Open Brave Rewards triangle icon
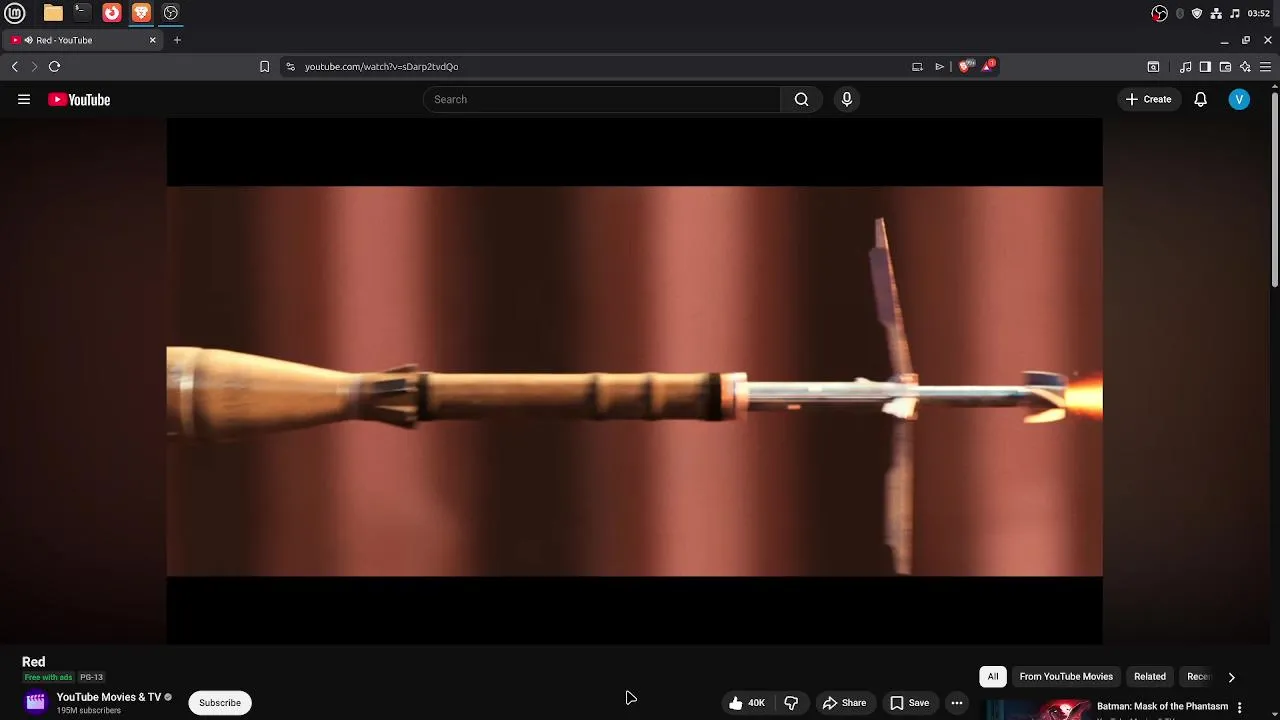This screenshot has width=1280, height=720. point(988,66)
